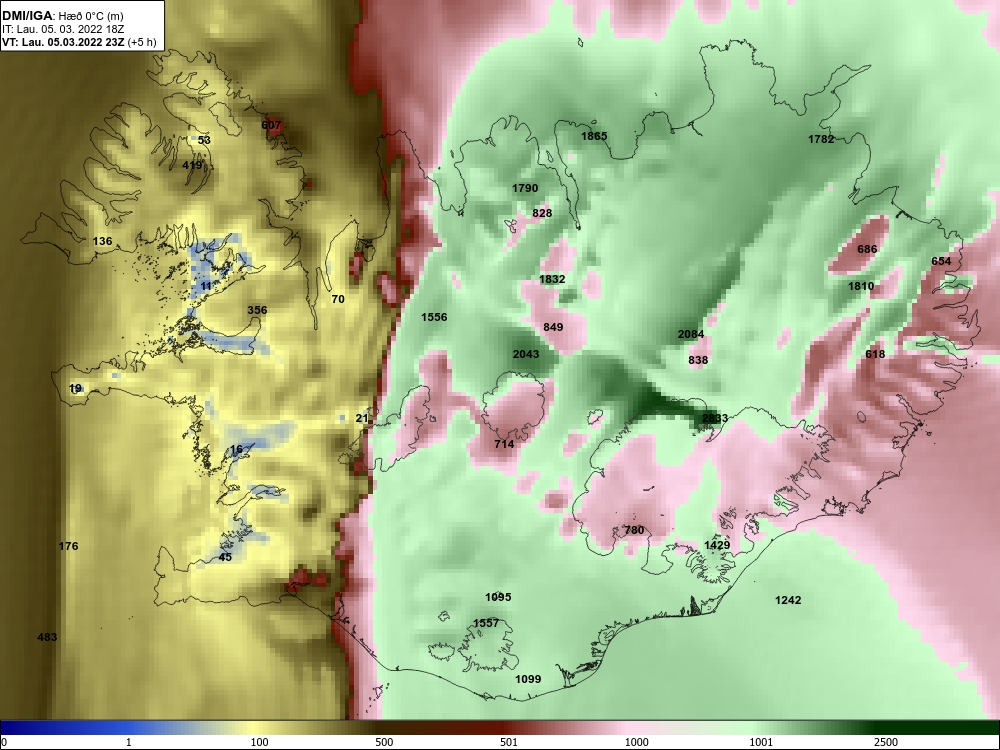The image size is (1000, 750).
Task: Click the 1790 map label
Action: coord(525,189)
